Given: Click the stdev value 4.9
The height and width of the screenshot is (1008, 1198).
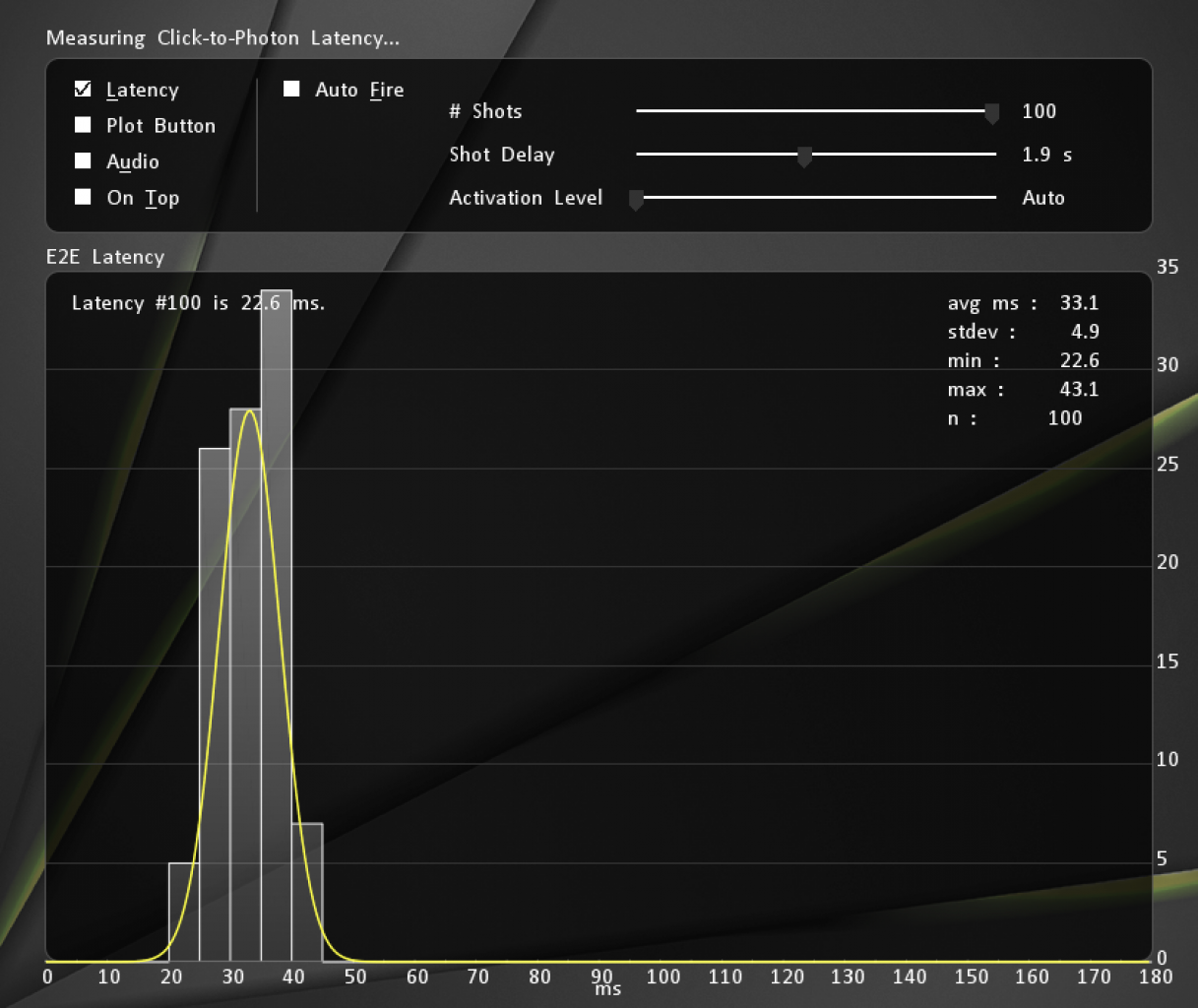Looking at the screenshot, I should coord(1085,332).
